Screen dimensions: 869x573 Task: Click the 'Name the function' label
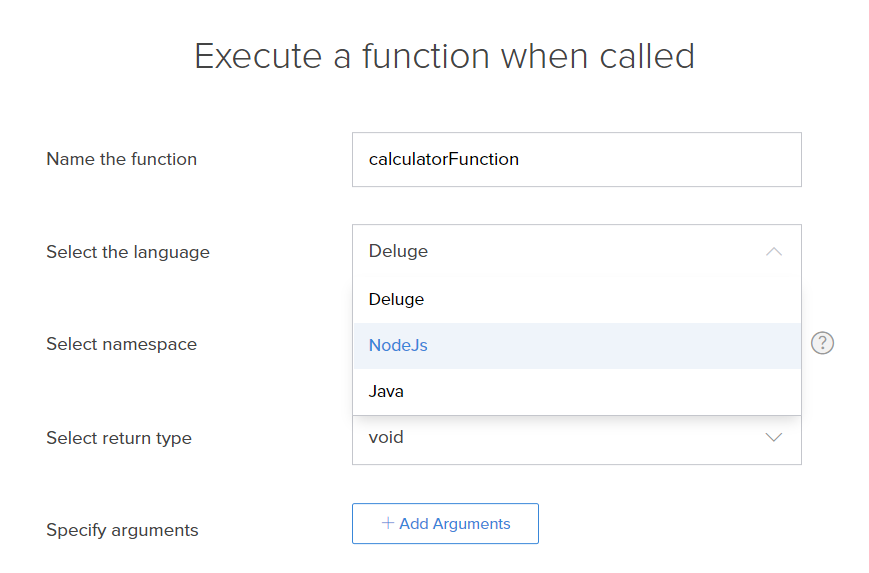tap(121, 159)
